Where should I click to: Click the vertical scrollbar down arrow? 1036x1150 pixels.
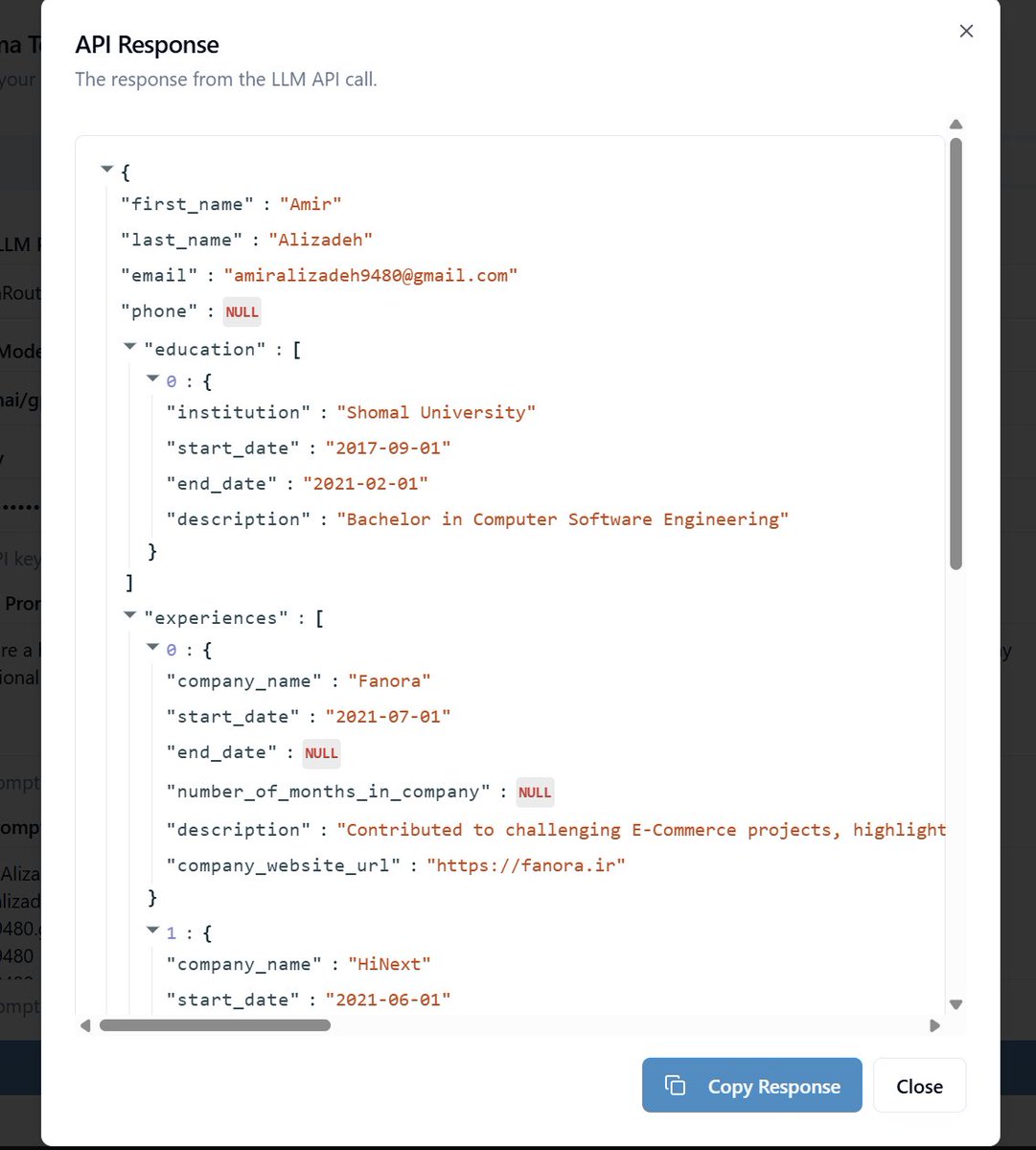click(x=955, y=1004)
